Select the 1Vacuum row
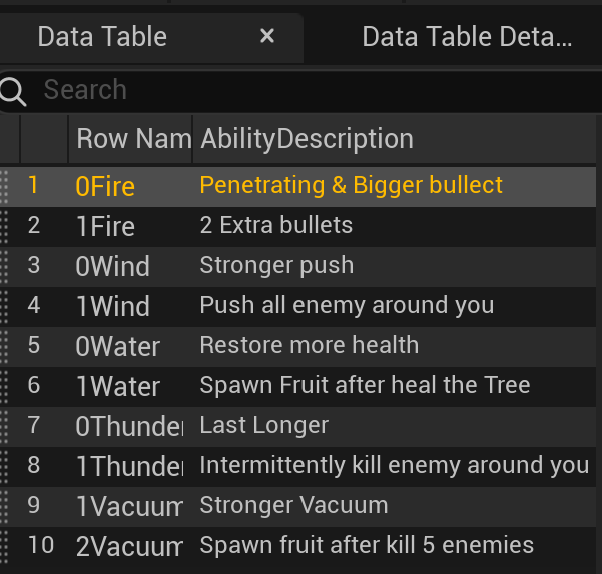This screenshot has width=602, height=574. point(129,506)
